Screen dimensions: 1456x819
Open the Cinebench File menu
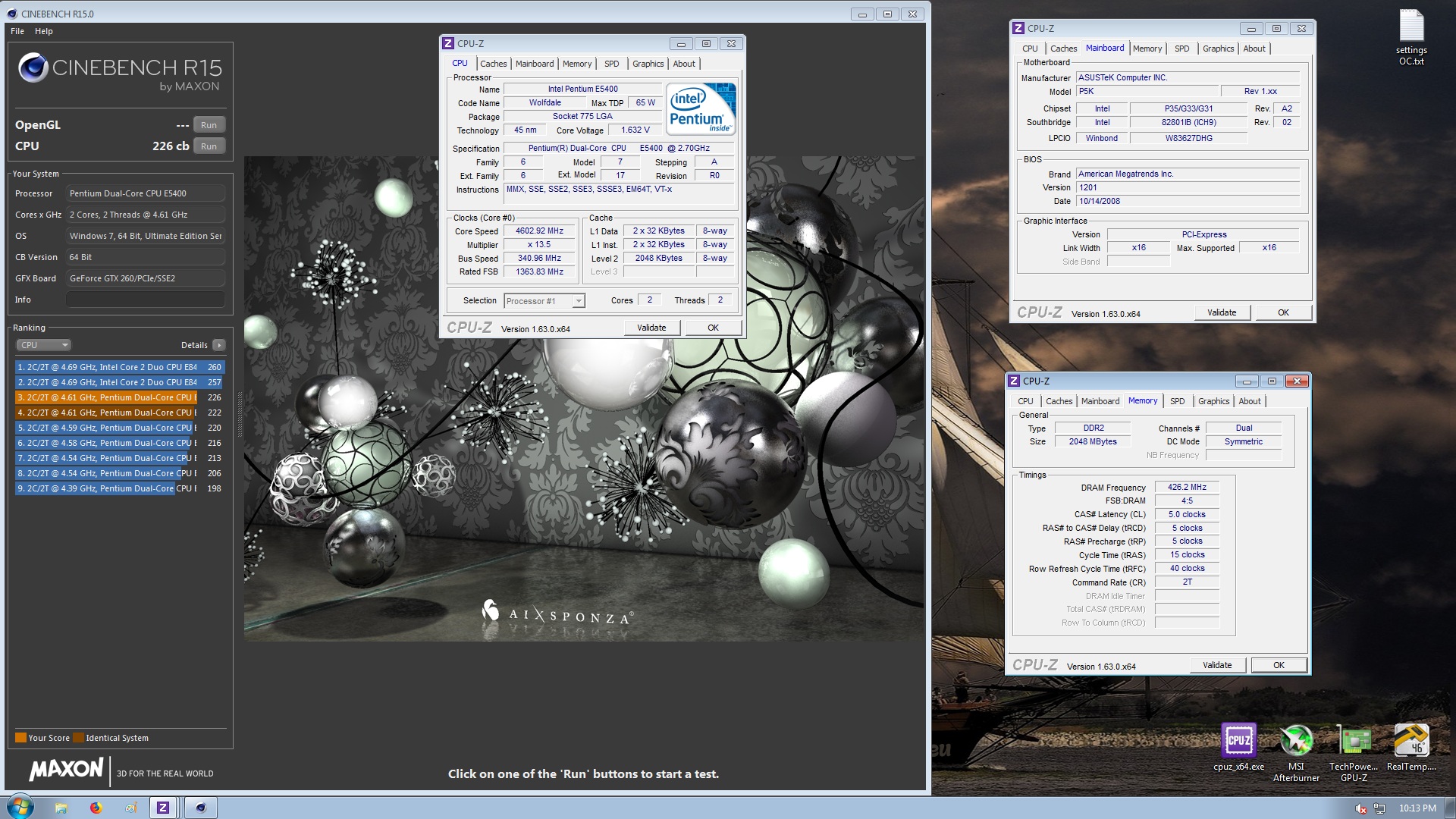pos(17,31)
